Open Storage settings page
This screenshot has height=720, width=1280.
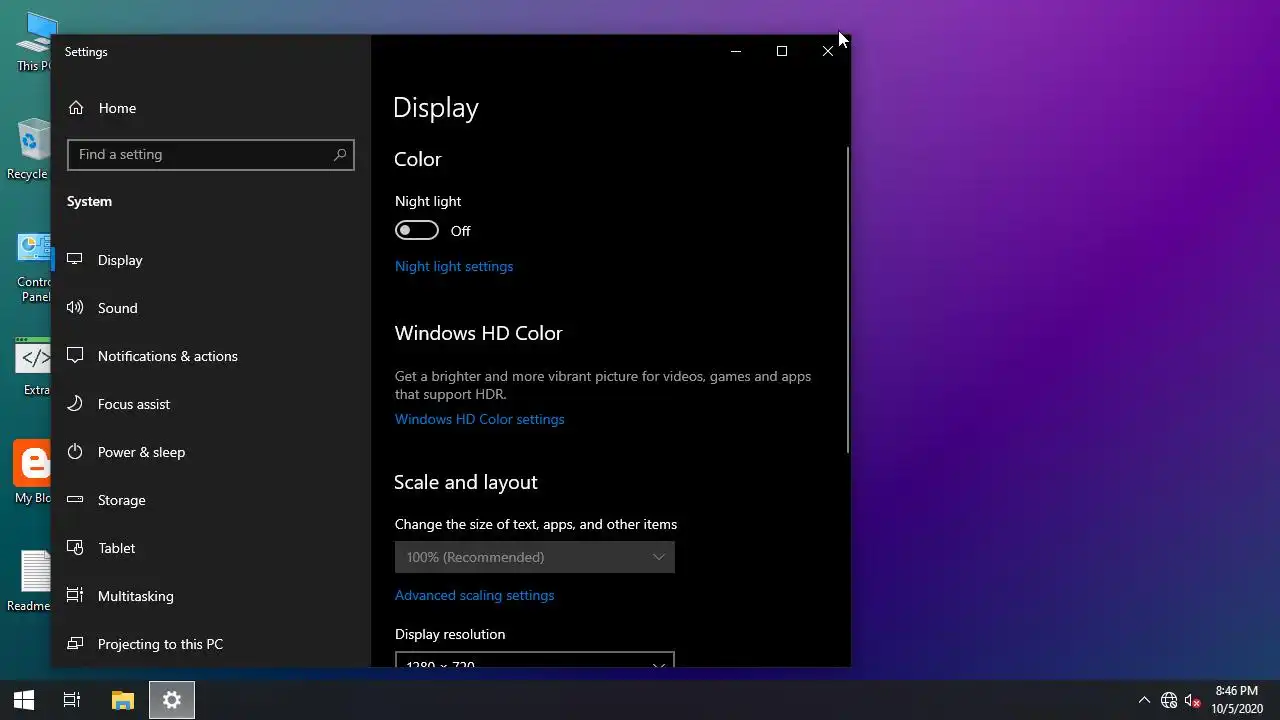click(x=210, y=500)
